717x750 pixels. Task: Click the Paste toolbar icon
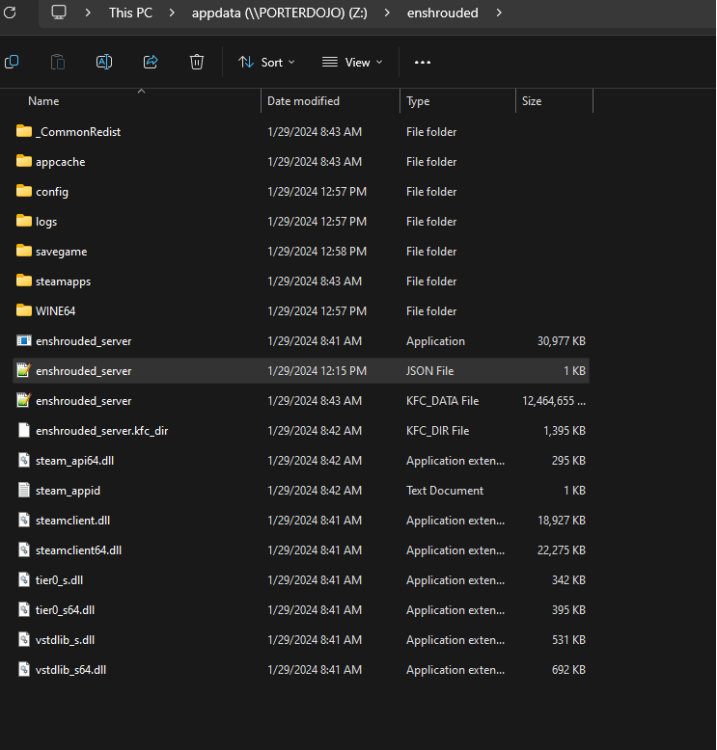coord(58,62)
